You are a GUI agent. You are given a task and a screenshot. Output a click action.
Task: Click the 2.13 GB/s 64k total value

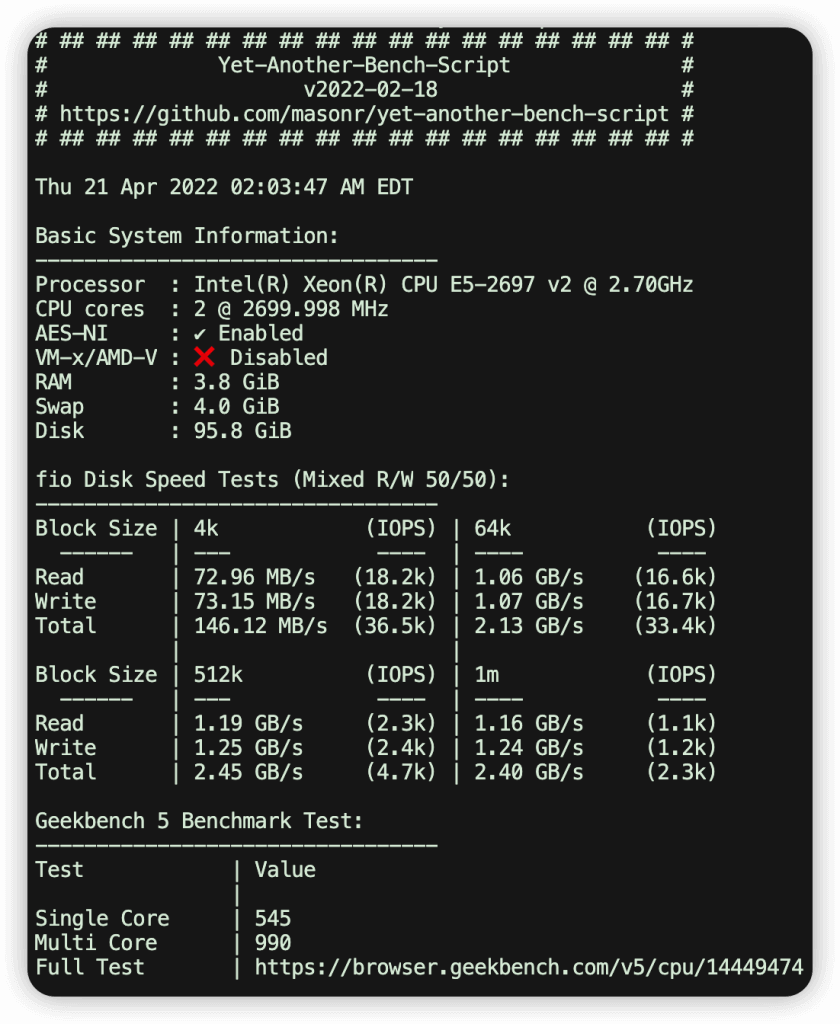528,626
